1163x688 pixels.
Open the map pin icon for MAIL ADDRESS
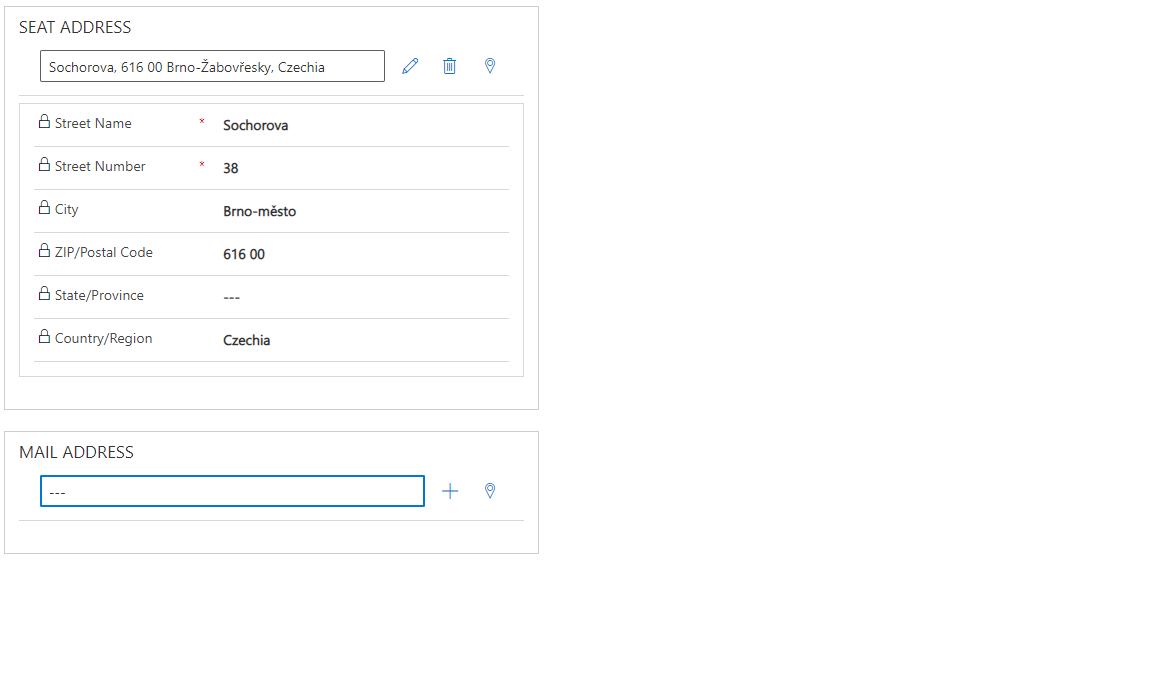point(490,490)
